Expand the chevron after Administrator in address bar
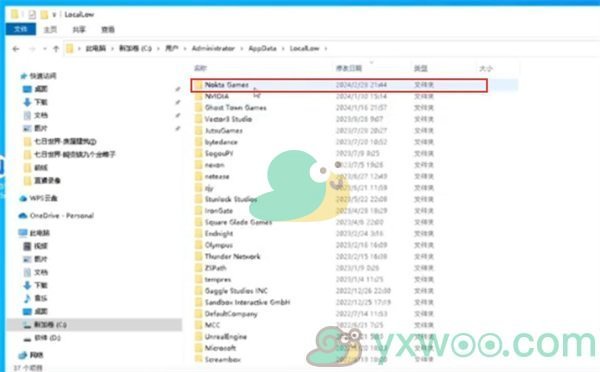The height and width of the screenshot is (372, 600). tap(241, 49)
